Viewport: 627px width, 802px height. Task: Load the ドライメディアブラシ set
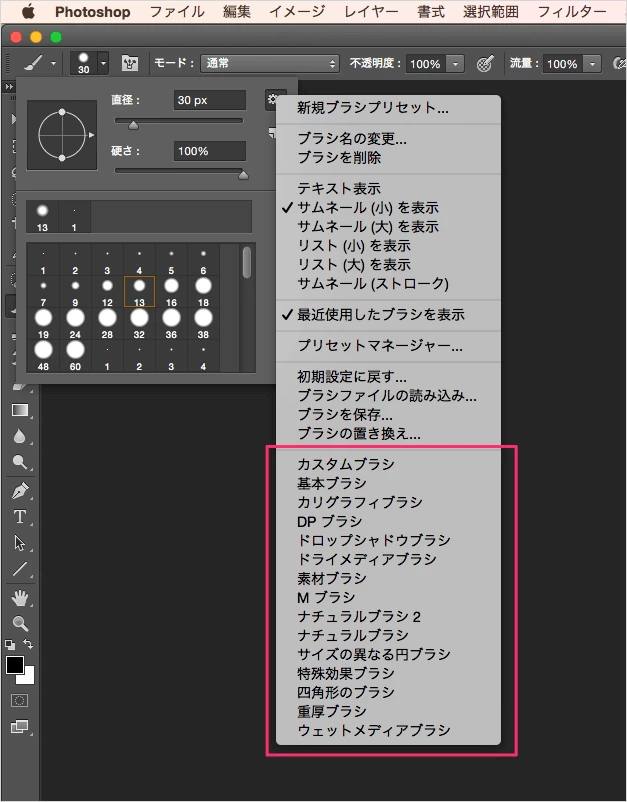[367, 559]
